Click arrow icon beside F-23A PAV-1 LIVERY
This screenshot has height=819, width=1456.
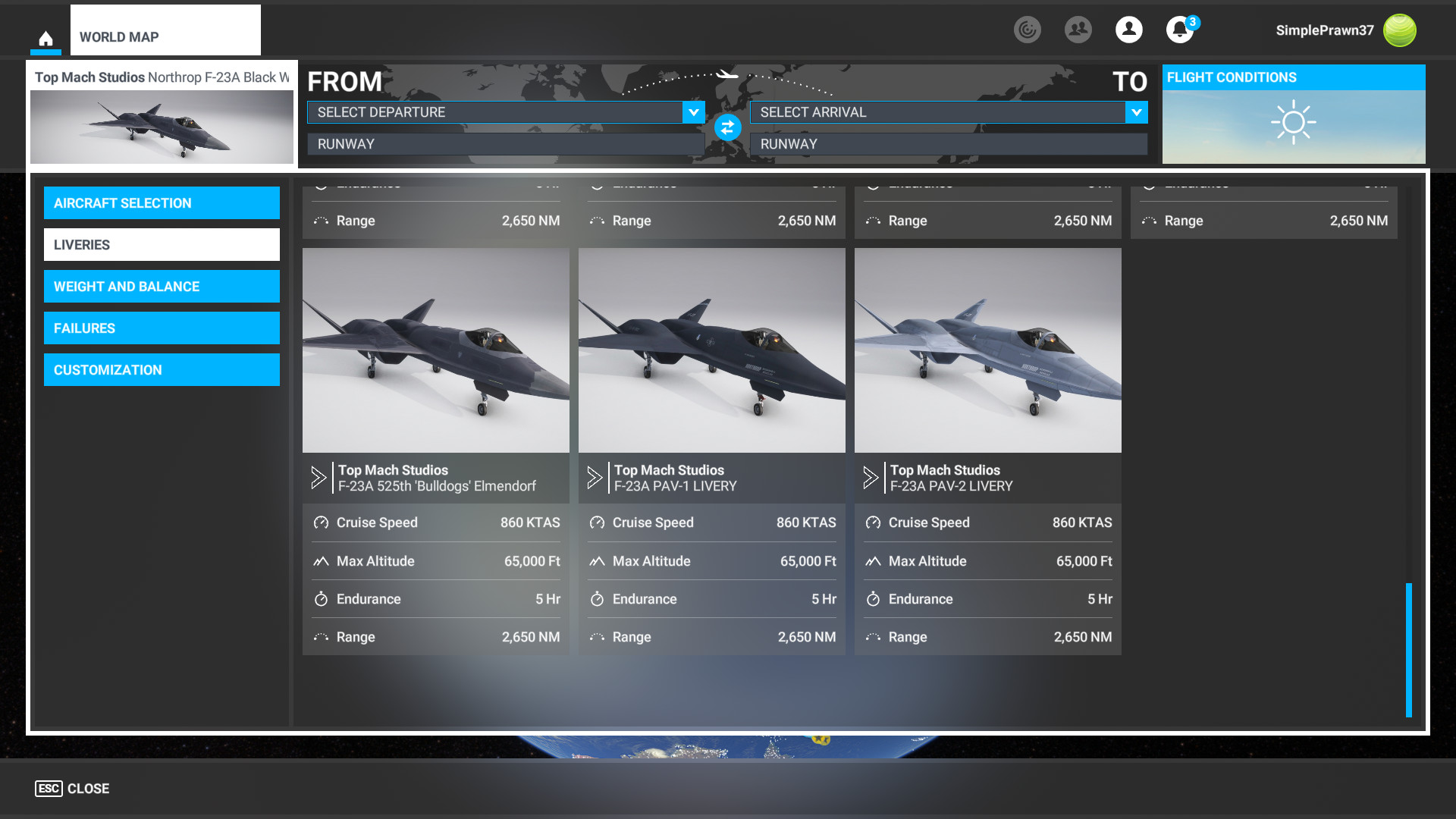pyautogui.click(x=595, y=478)
